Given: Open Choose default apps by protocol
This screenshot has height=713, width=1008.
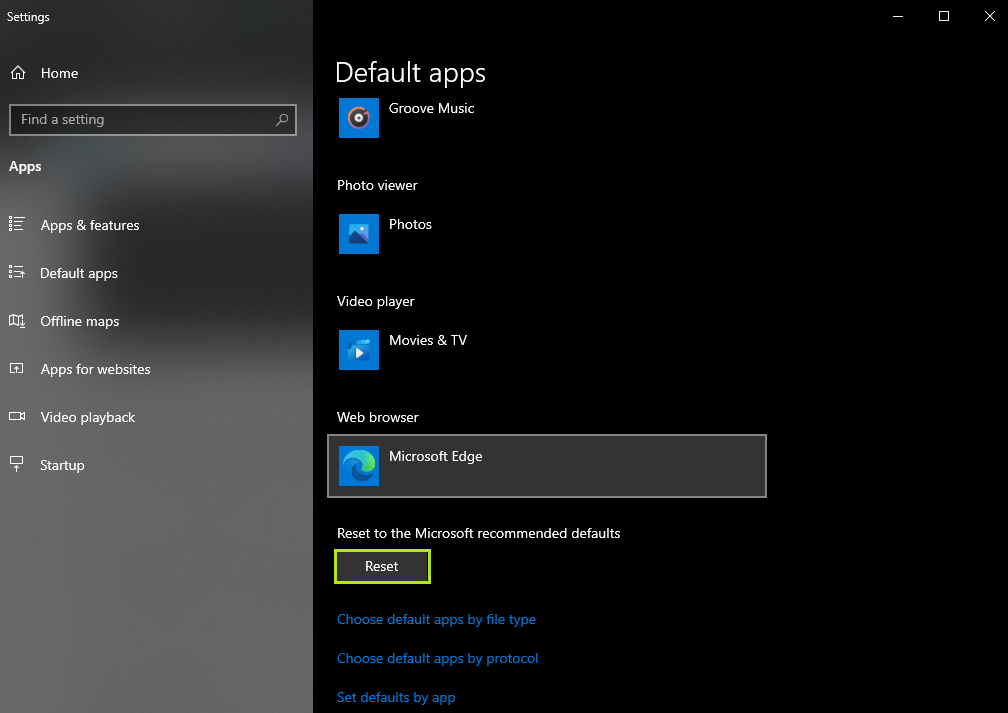Looking at the screenshot, I should coord(437,658).
